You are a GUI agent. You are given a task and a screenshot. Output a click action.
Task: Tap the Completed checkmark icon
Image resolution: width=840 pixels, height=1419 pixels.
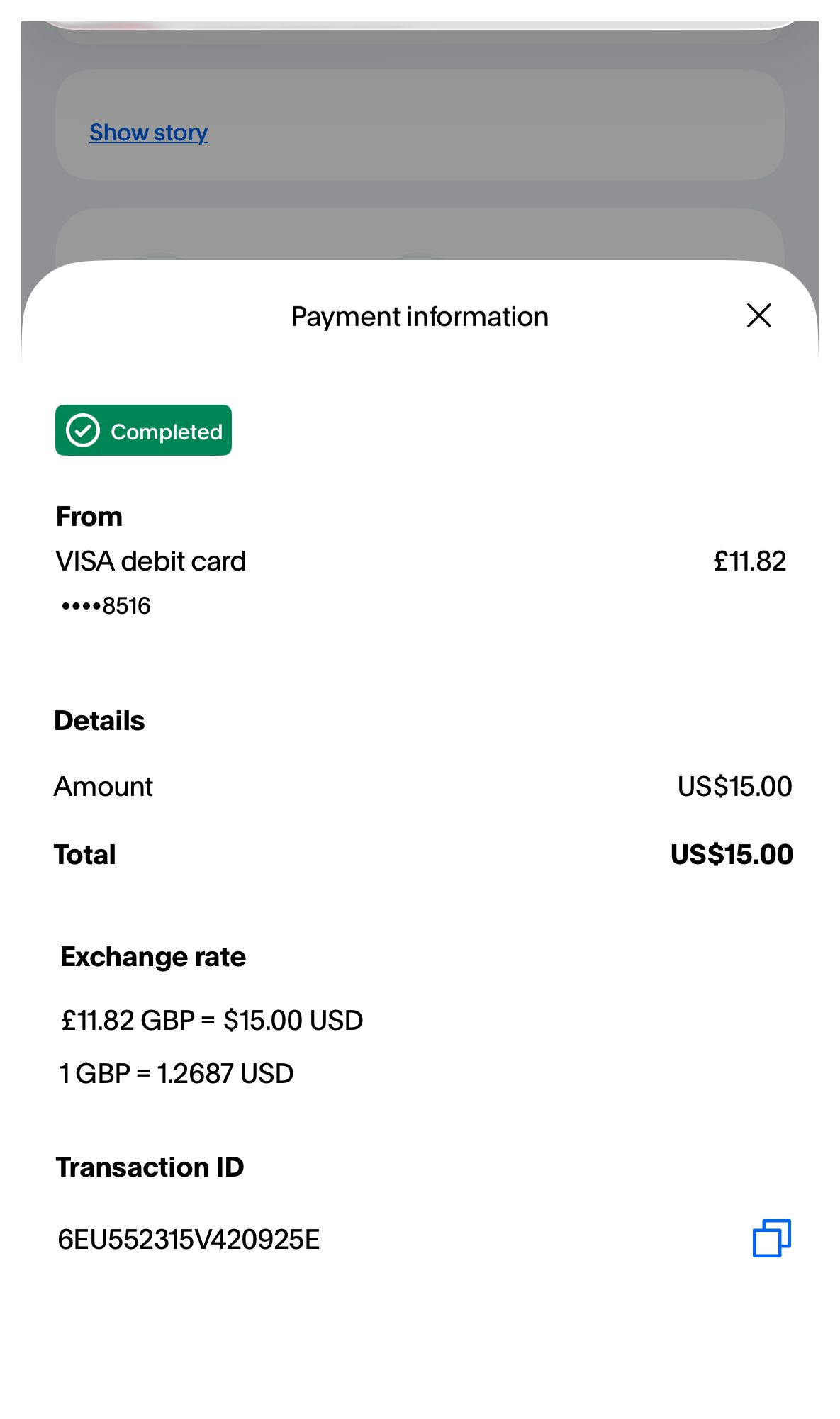click(x=83, y=430)
